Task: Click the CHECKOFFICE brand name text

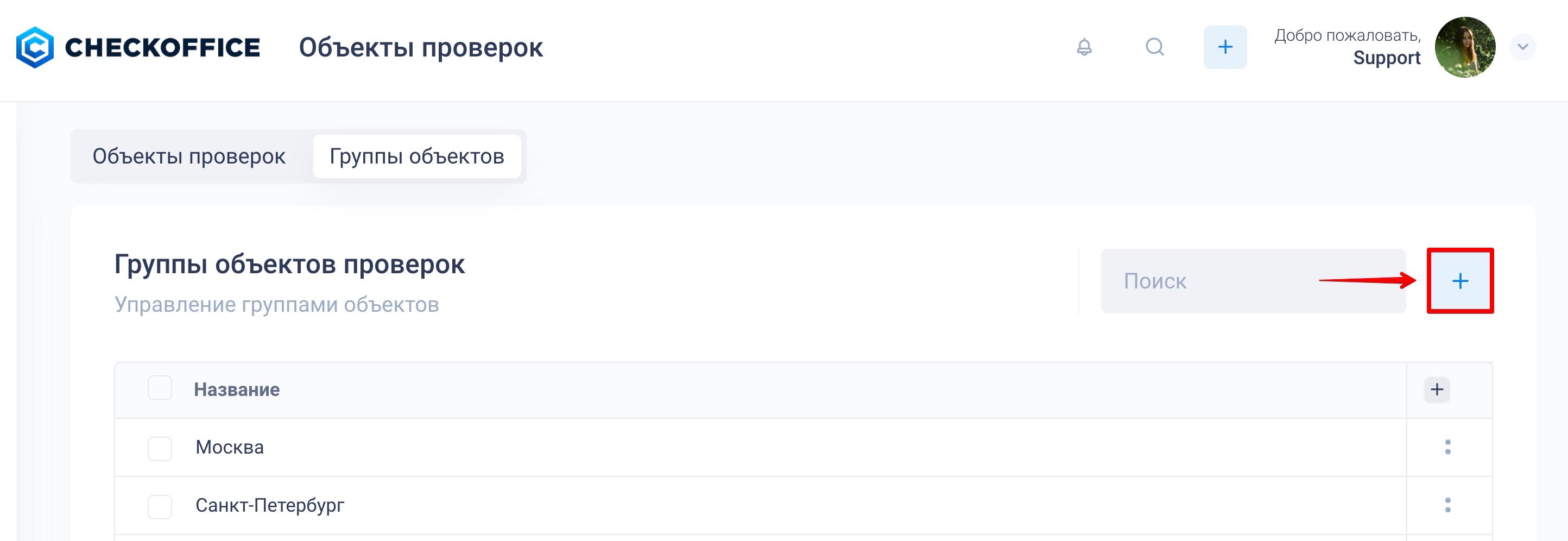Action: coord(162,47)
